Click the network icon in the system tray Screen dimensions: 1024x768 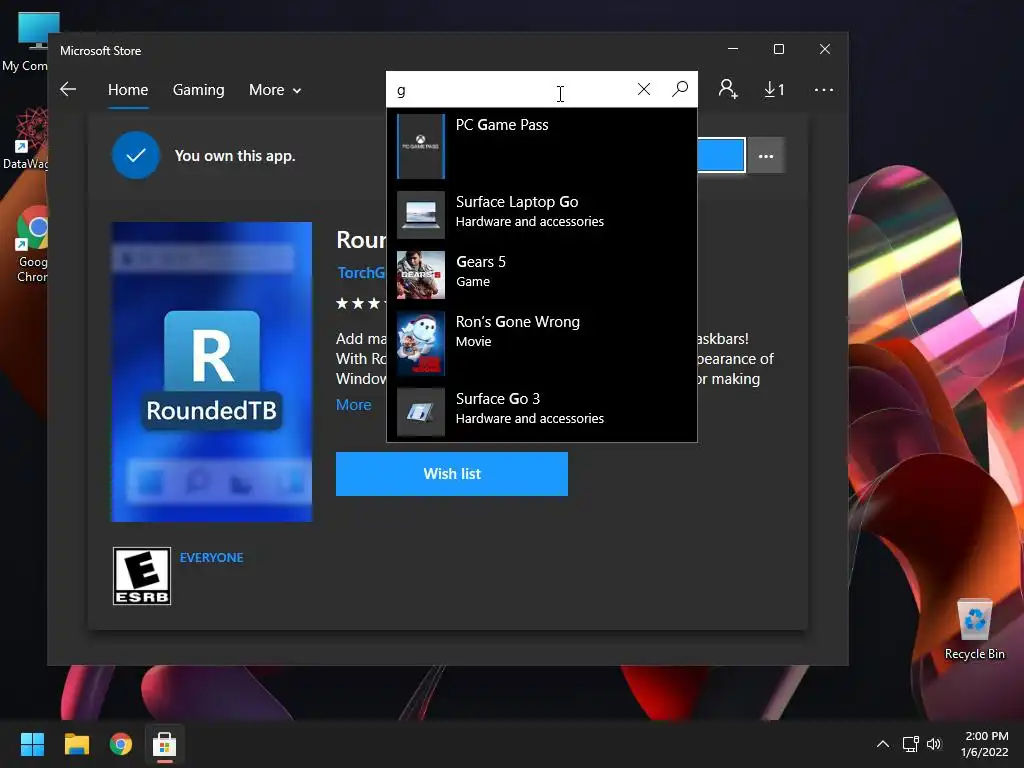pyautogui.click(x=910, y=744)
